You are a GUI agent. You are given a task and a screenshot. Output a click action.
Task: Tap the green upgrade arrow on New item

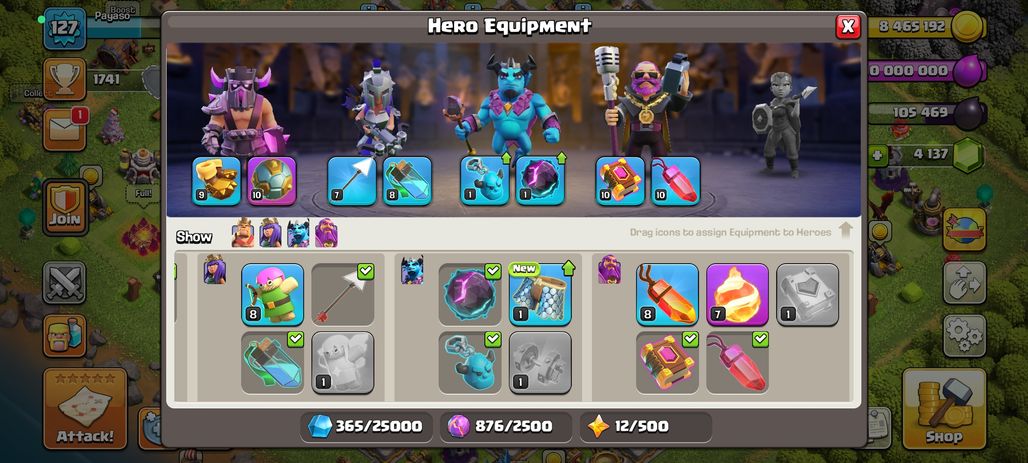click(568, 268)
